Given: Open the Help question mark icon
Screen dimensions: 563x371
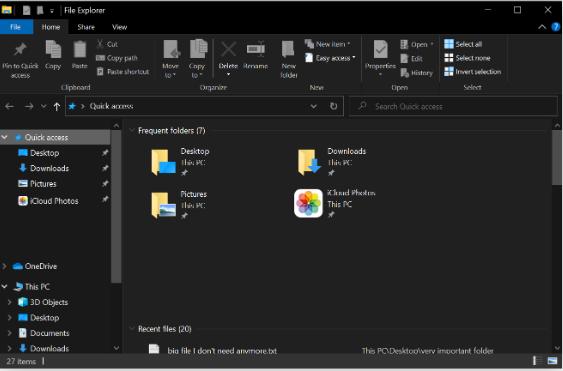Looking at the screenshot, I should coord(556,27).
